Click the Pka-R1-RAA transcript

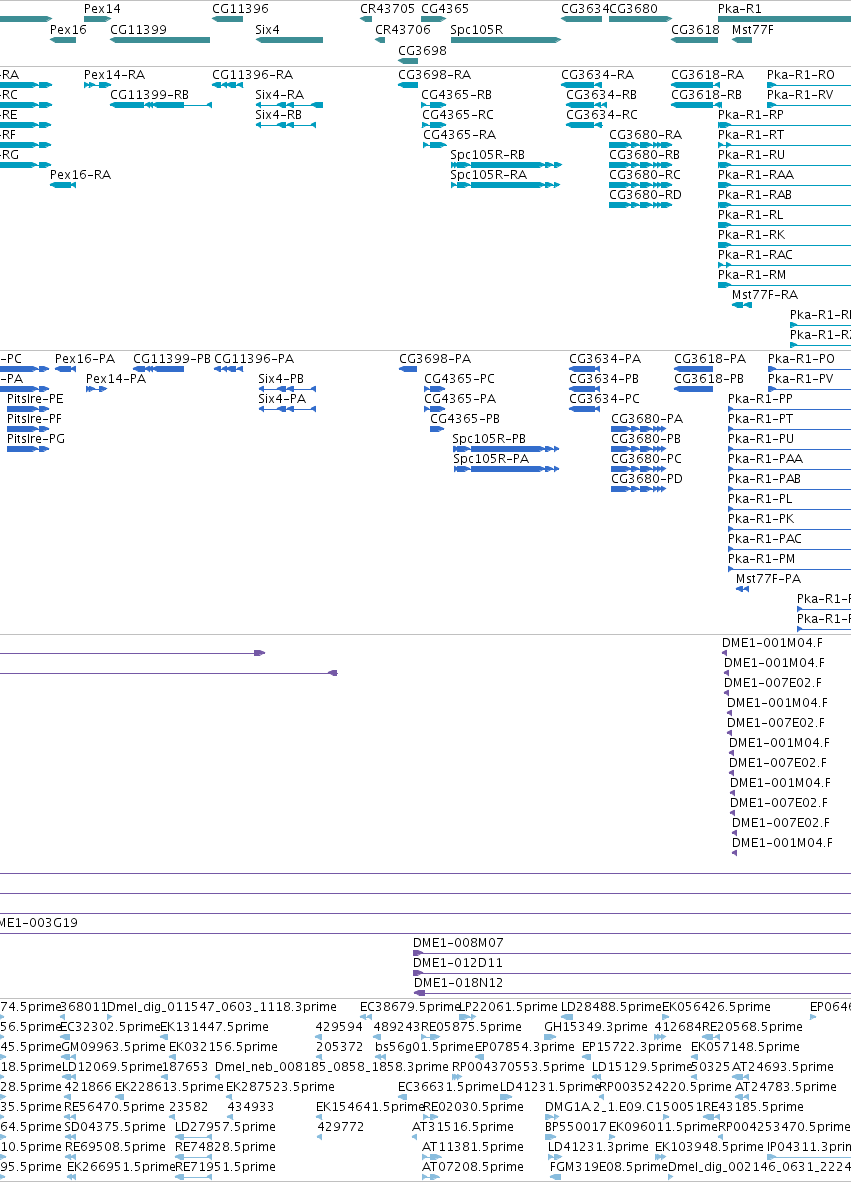coord(784,185)
